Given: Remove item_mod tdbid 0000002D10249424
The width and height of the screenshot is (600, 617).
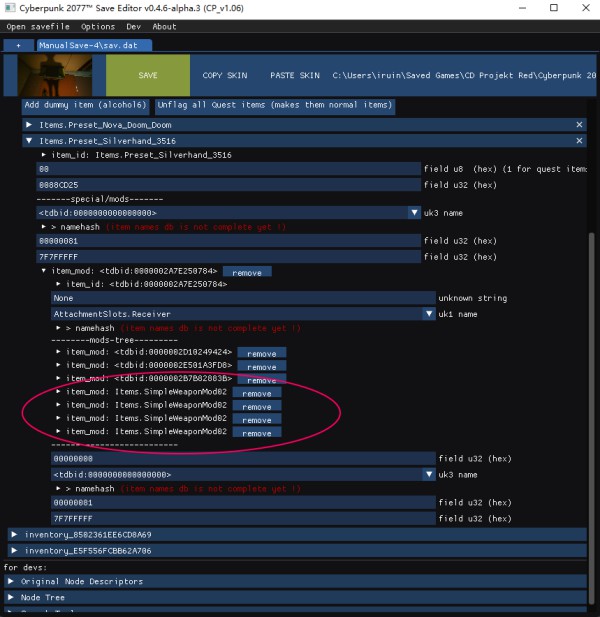Looking at the screenshot, I should point(262,353).
